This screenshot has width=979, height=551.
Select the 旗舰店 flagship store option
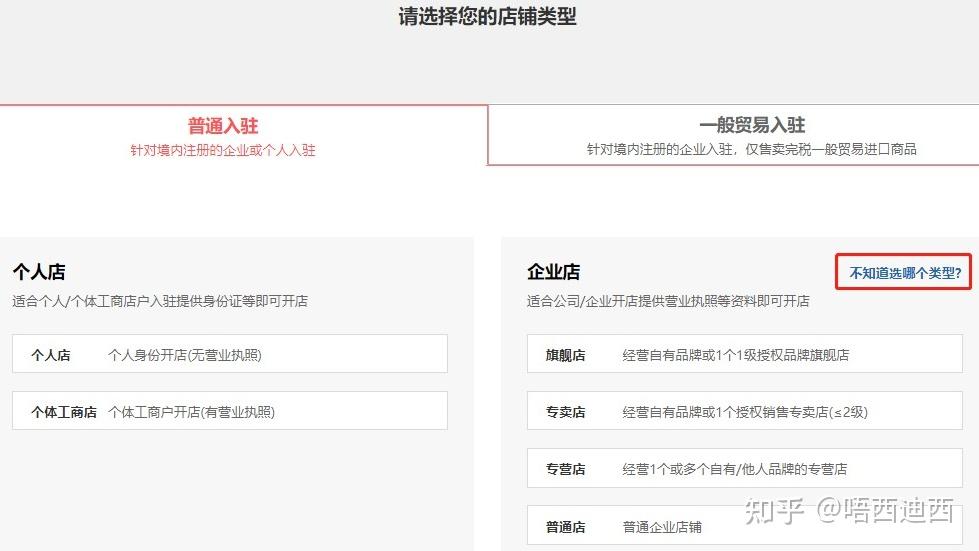tap(744, 354)
